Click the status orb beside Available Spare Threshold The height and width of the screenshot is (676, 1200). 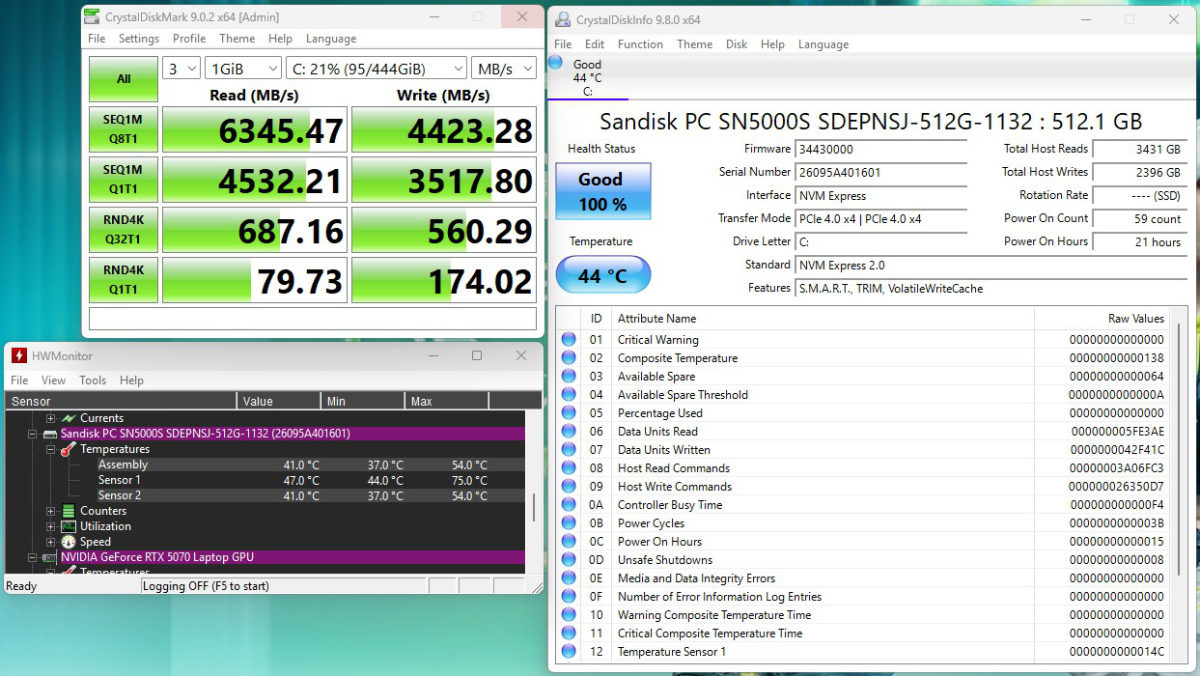pos(568,395)
